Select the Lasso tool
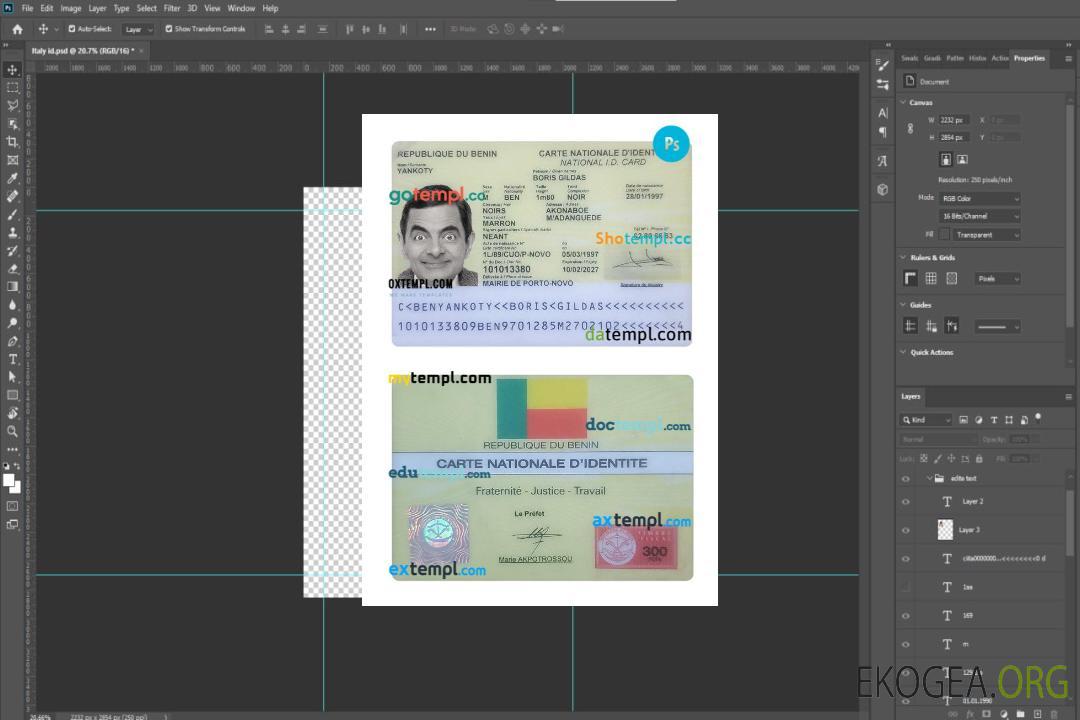This screenshot has width=1080, height=720. (x=13, y=105)
